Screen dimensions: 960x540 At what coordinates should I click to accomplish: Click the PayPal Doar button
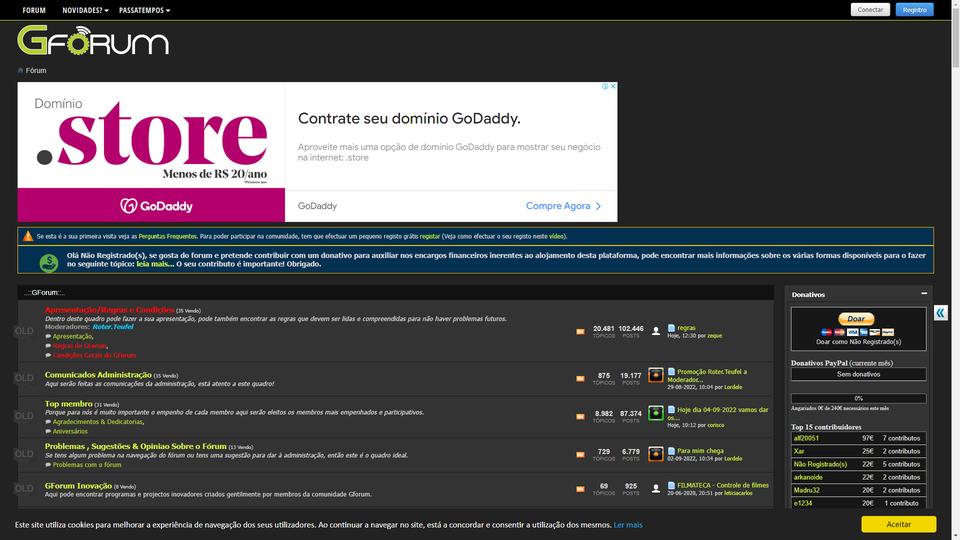pos(856,318)
